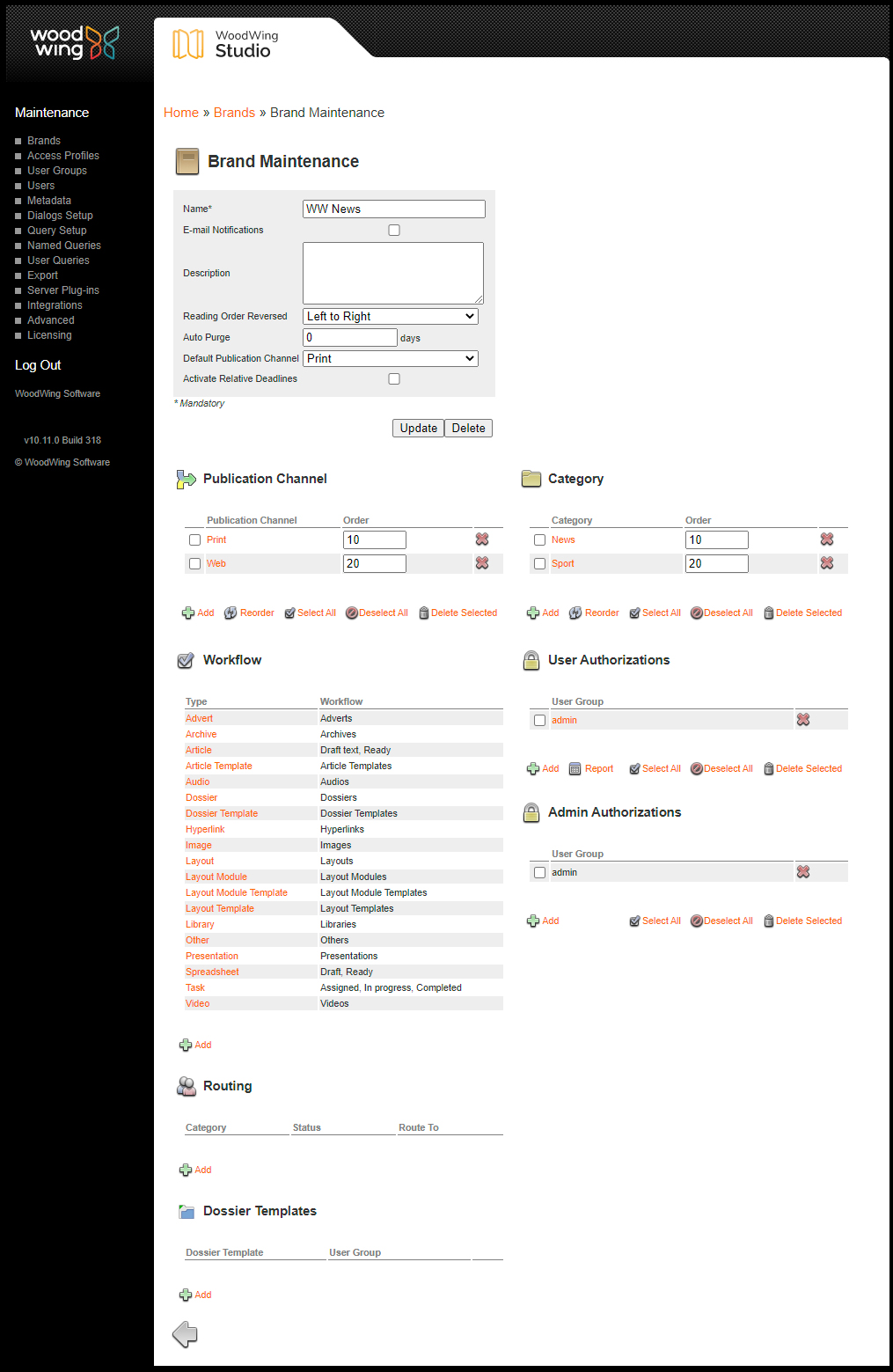Open Query Setup in the sidebar

57,231
